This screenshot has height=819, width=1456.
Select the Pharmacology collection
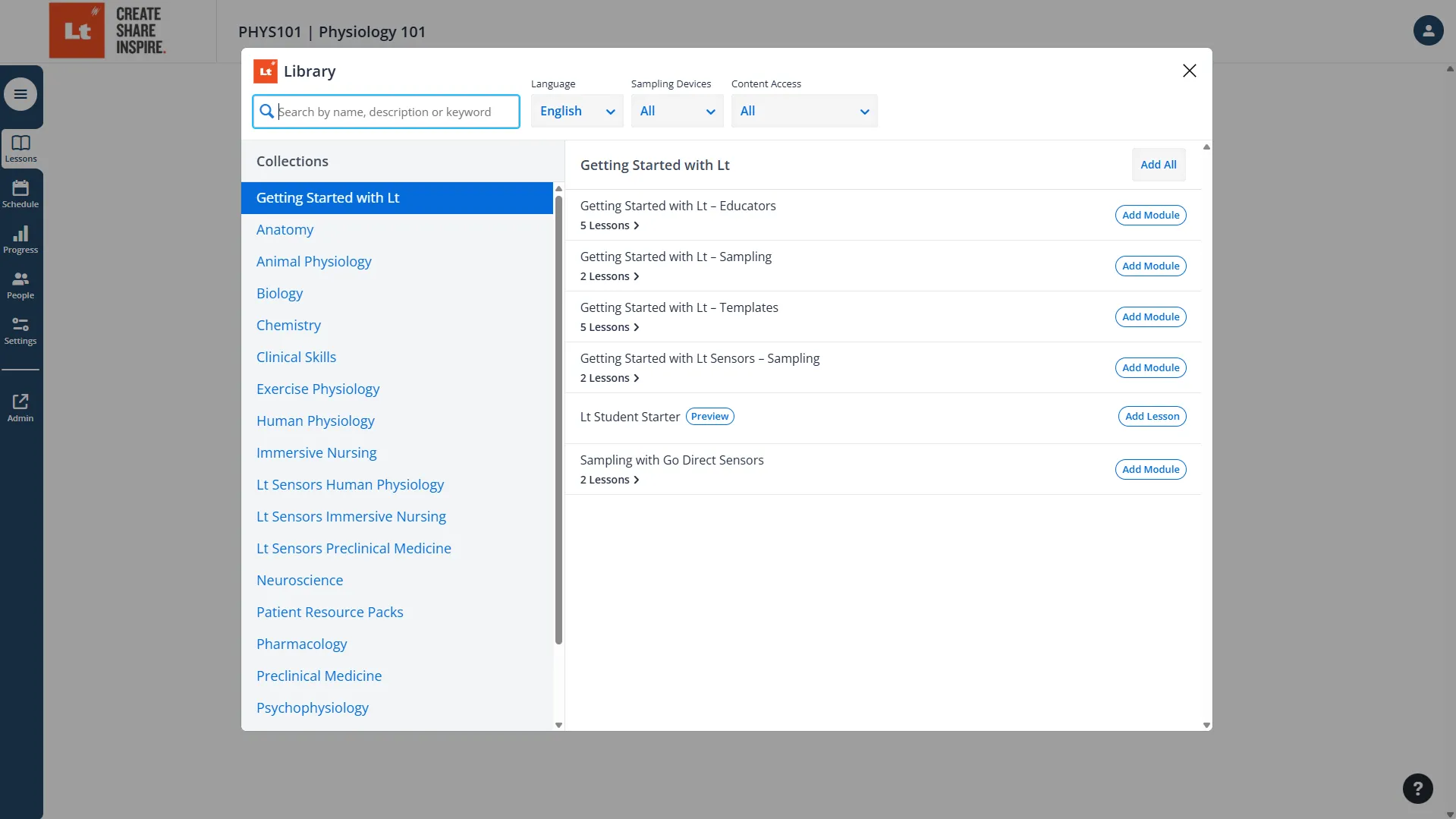(x=397, y=644)
